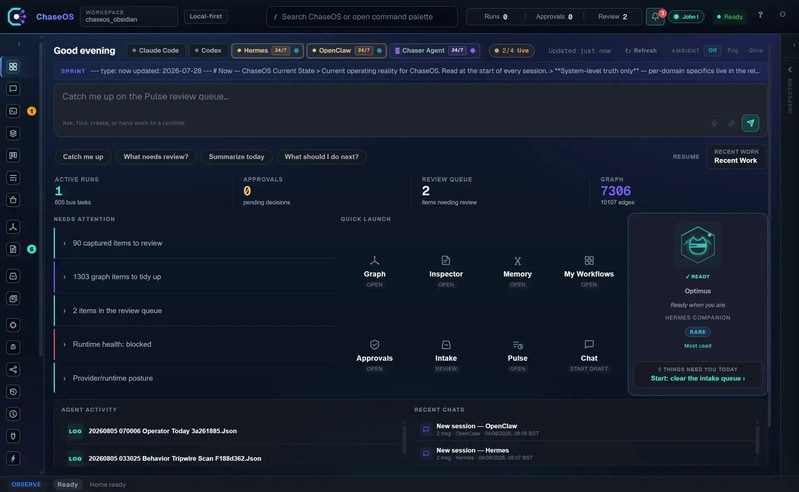
Task: Open the Inspector panel chevron on right edge
Action: (790, 69)
